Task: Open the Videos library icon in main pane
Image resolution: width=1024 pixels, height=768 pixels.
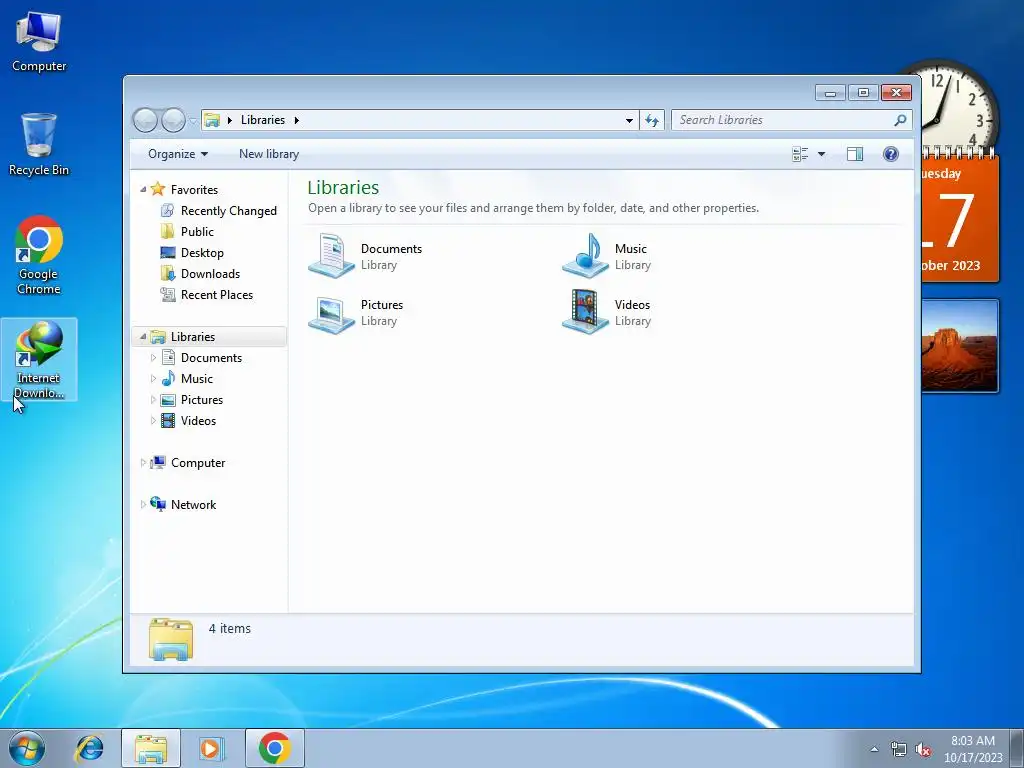Action: [585, 312]
